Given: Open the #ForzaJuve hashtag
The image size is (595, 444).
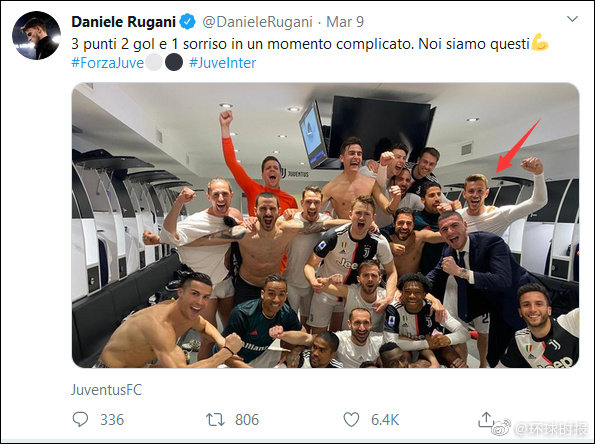Looking at the screenshot, I should (107, 63).
